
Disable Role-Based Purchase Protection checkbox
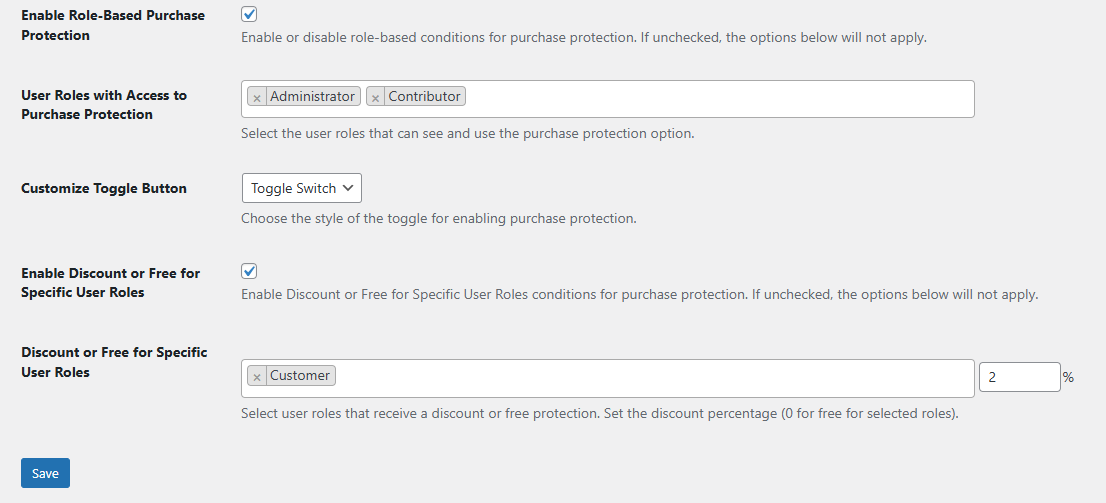(249, 15)
